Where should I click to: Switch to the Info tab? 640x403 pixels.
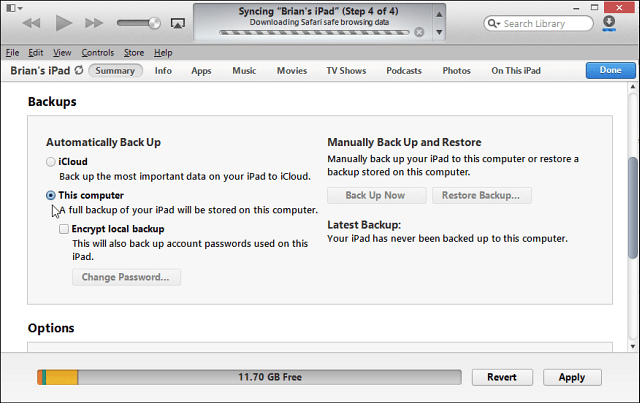[x=163, y=71]
